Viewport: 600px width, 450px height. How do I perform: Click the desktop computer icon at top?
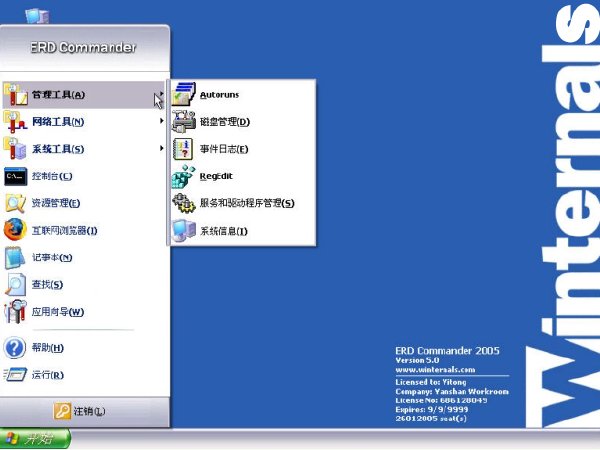click(x=37, y=16)
